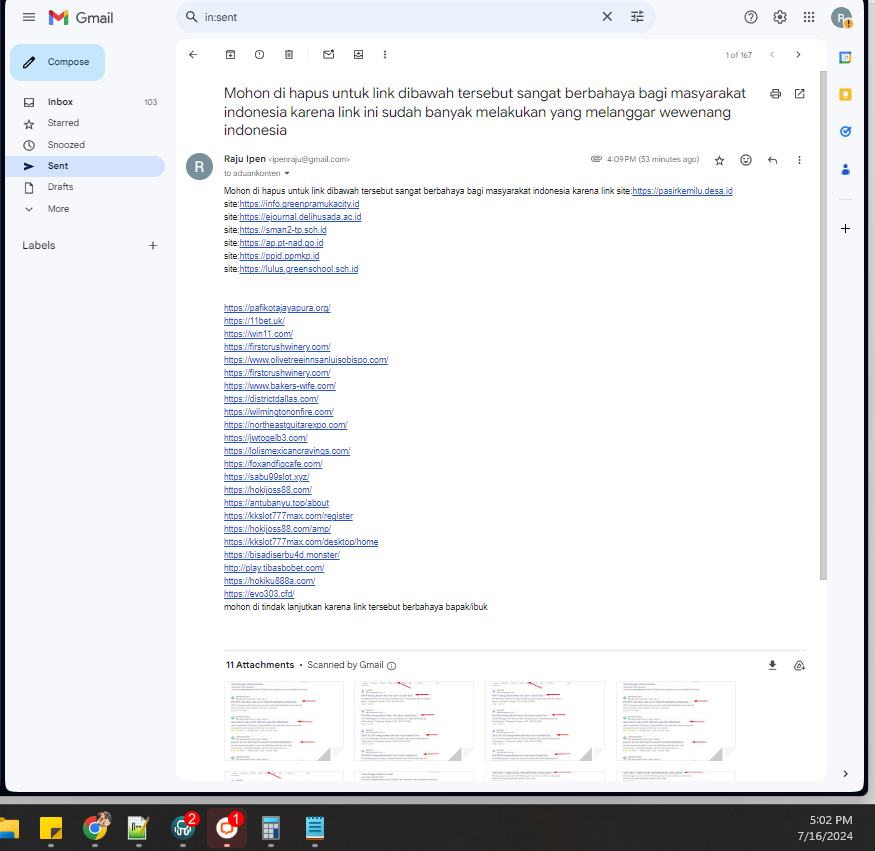Show recipient details dropdown arrow

[x=287, y=174]
